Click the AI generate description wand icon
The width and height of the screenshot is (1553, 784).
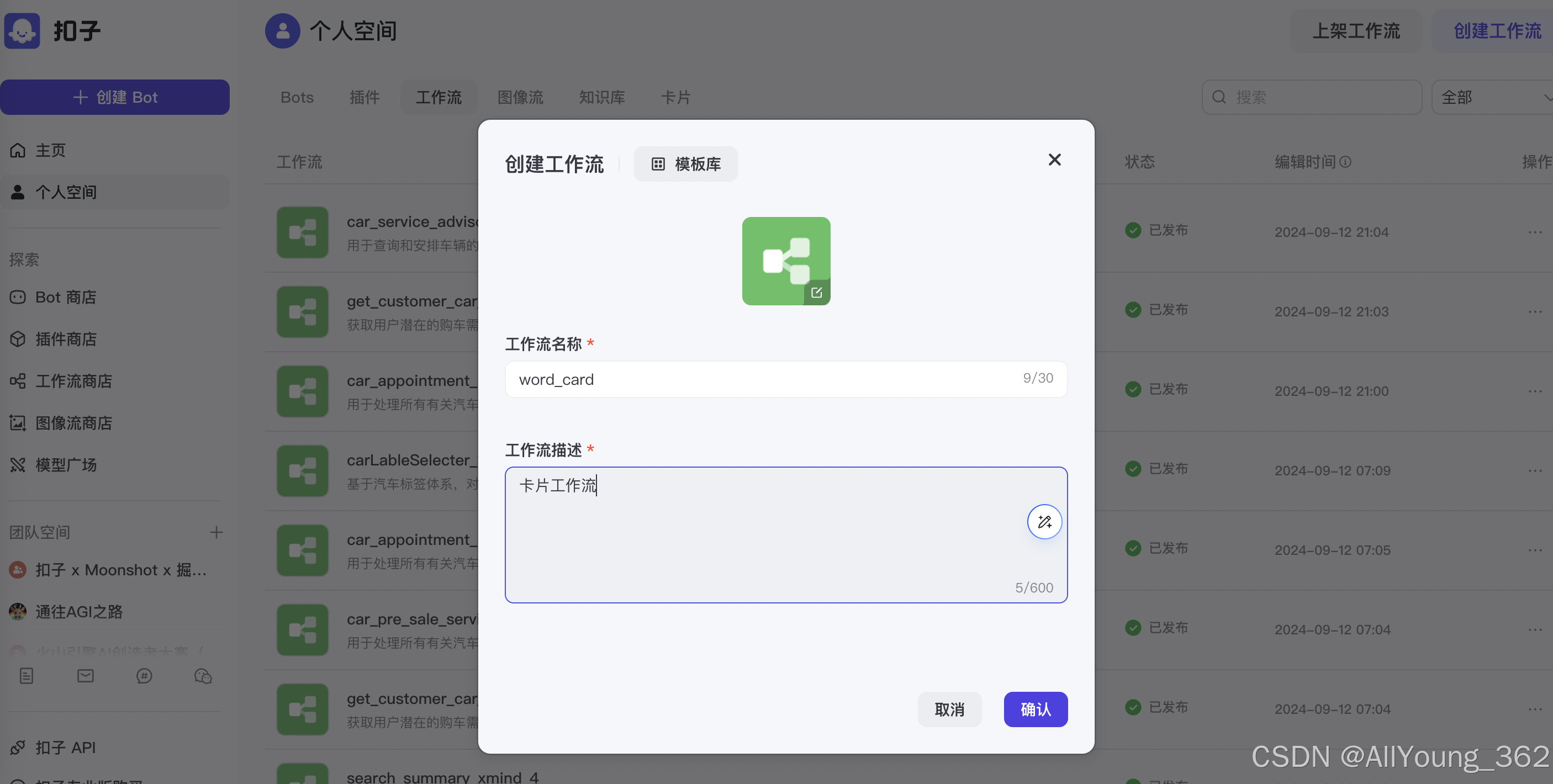coord(1044,521)
